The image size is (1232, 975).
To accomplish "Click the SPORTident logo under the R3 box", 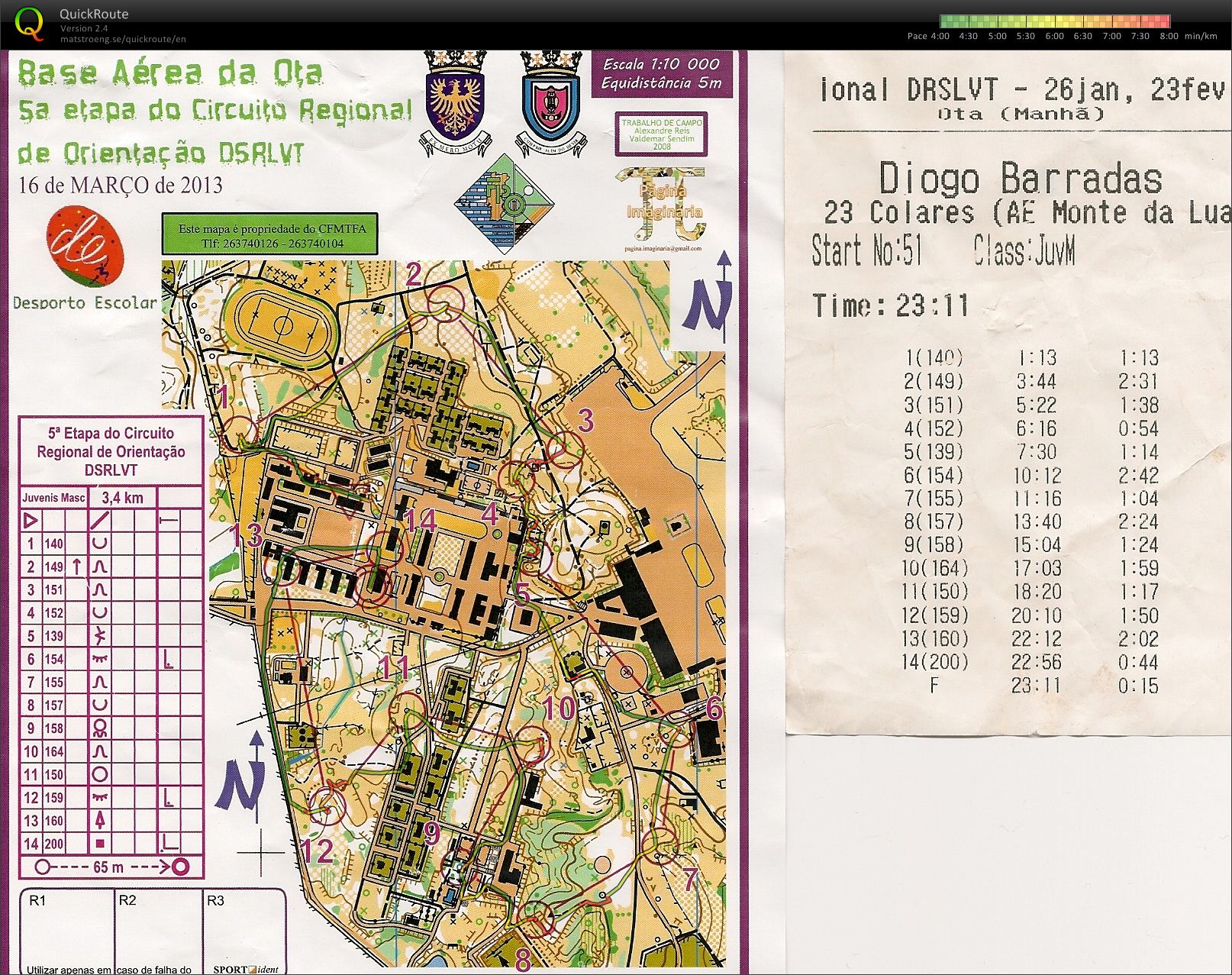I will 245,969.
